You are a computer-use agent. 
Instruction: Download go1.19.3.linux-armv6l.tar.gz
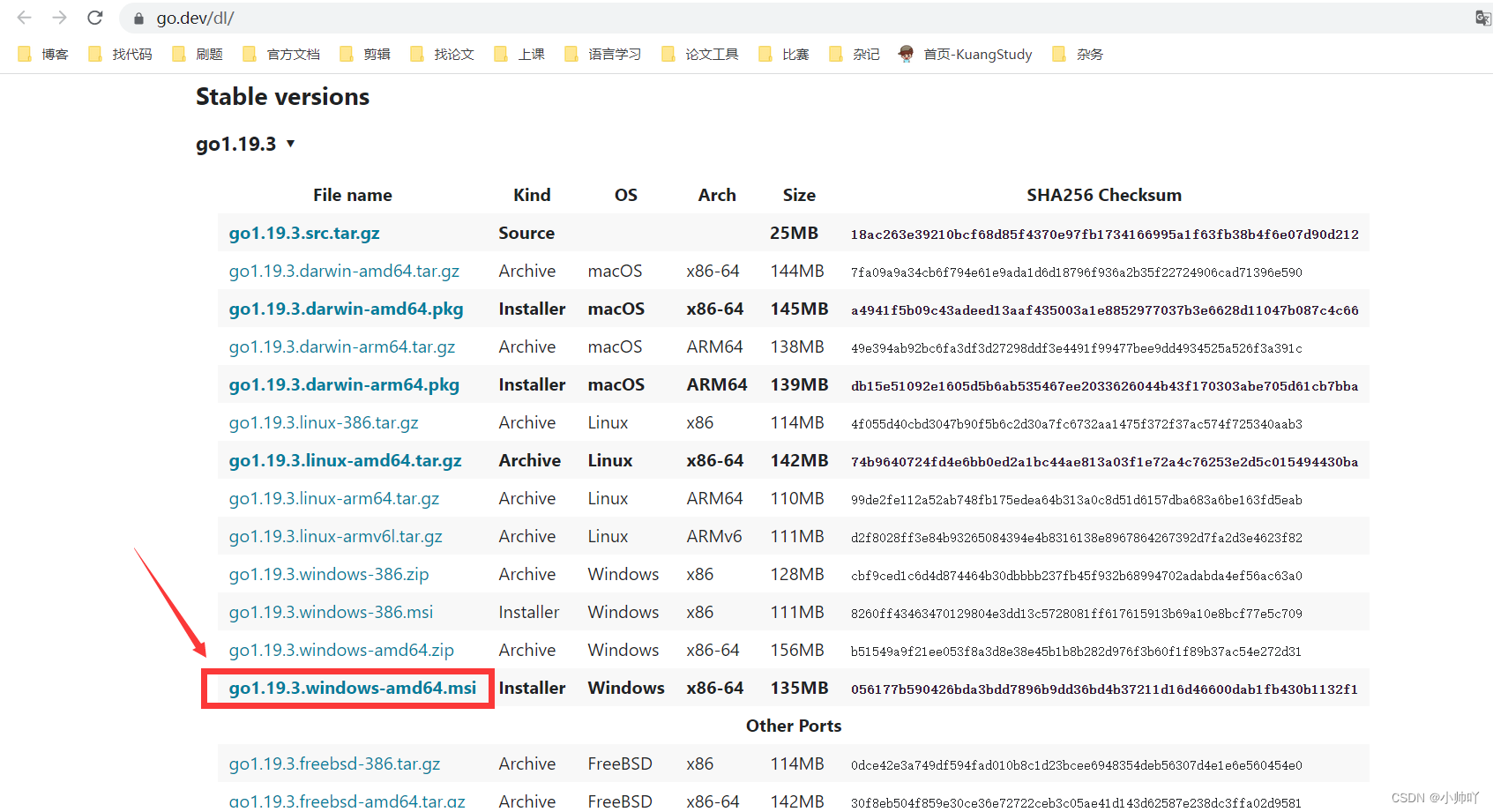(x=336, y=536)
